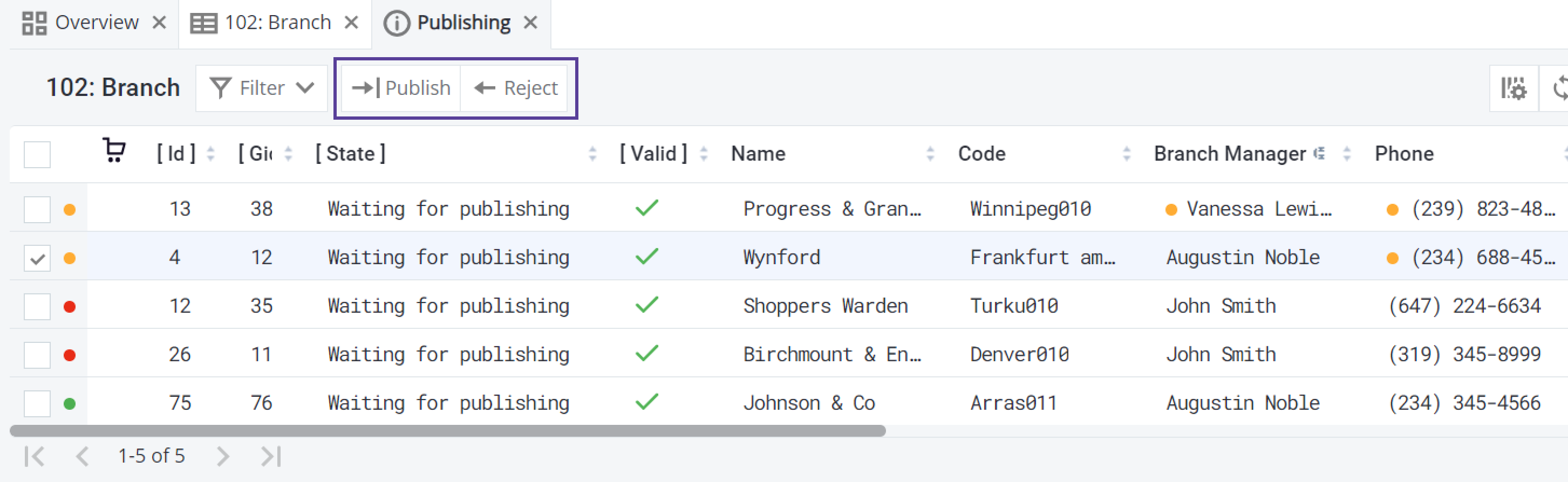Jump to the last page of results
The height and width of the screenshot is (482, 1568).
(x=271, y=456)
